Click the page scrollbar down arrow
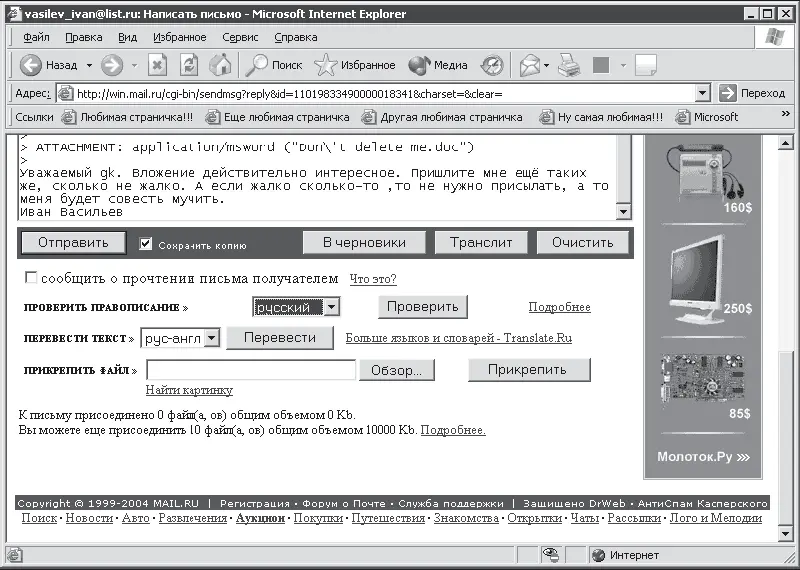800x570 pixels. point(786,534)
